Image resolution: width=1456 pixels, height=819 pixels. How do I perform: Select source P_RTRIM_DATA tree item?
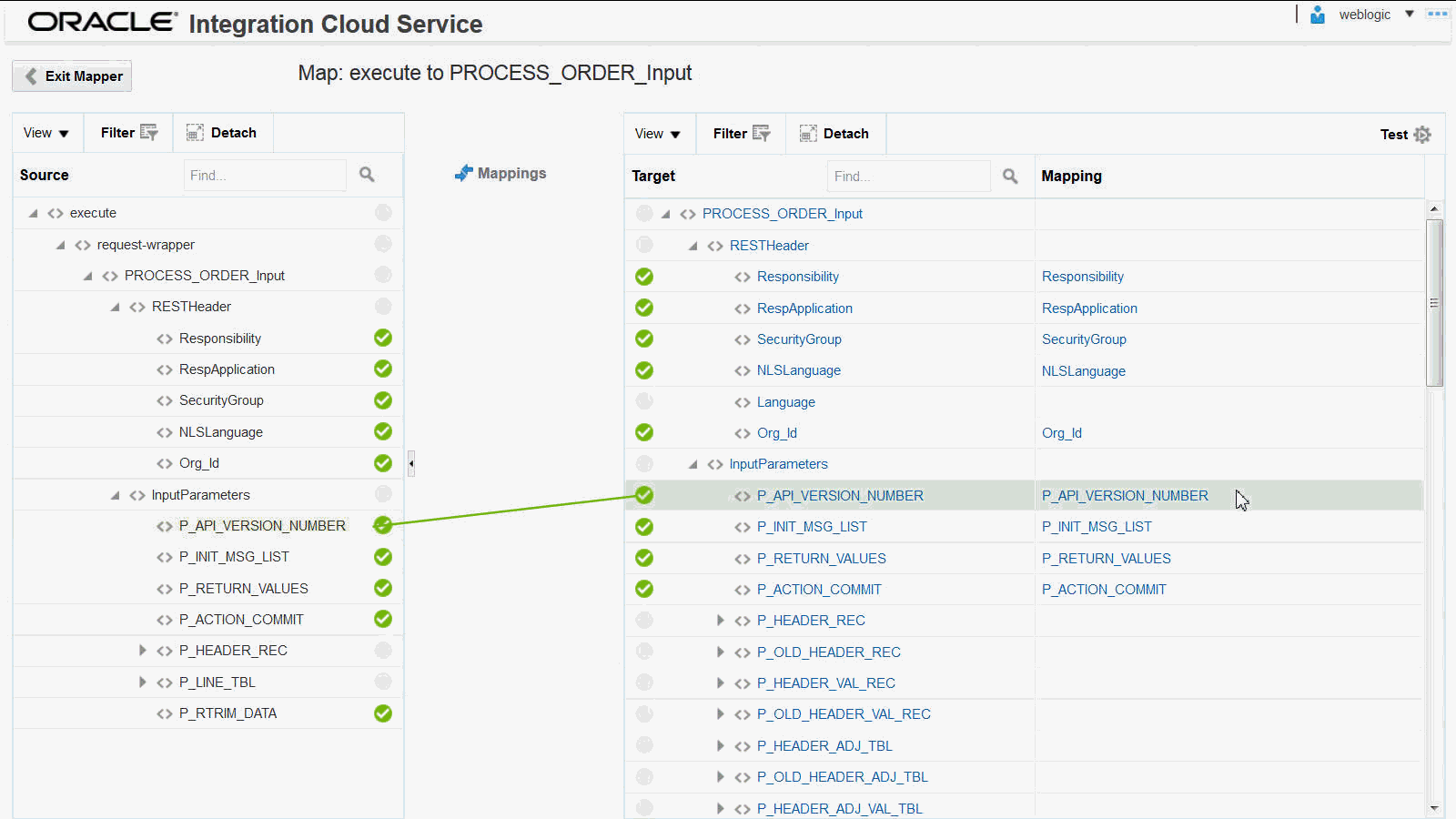[227, 713]
